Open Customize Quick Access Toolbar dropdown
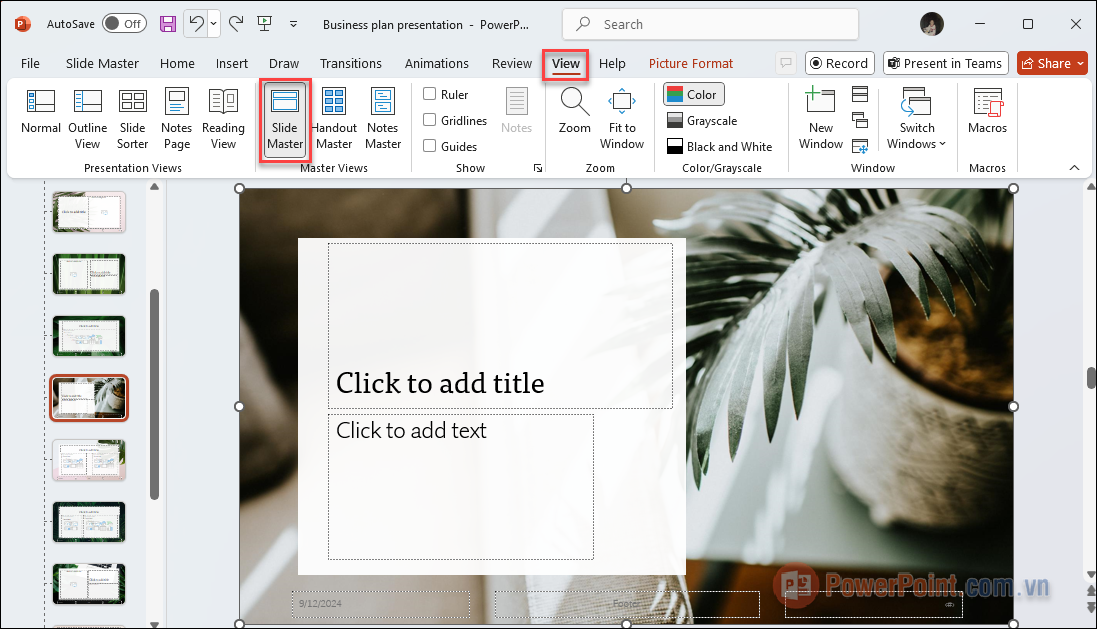The image size is (1097, 629). pyautogui.click(x=293, y=24)
